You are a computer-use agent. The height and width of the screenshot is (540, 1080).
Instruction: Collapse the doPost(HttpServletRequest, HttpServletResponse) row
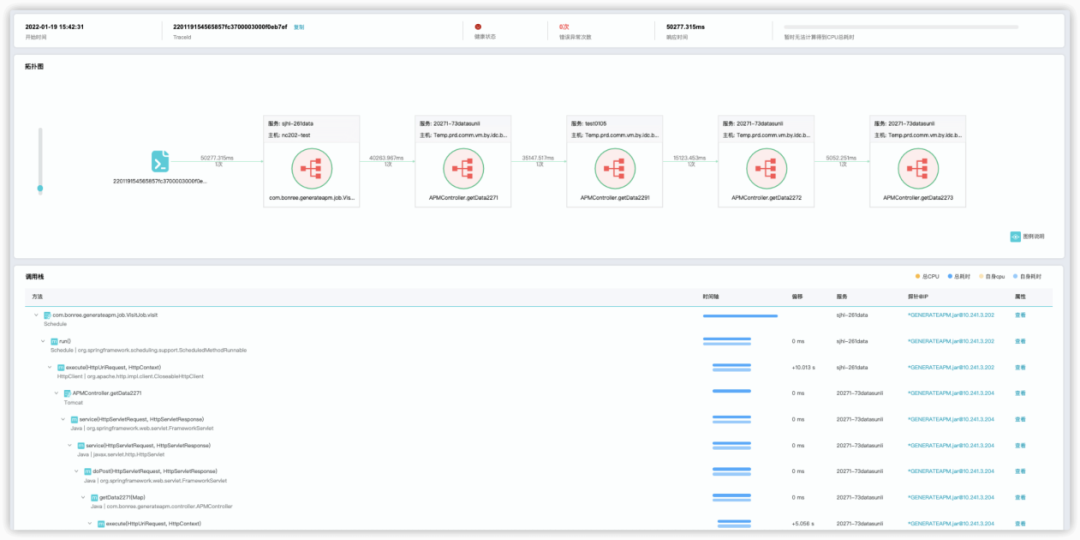coord(75,471)
